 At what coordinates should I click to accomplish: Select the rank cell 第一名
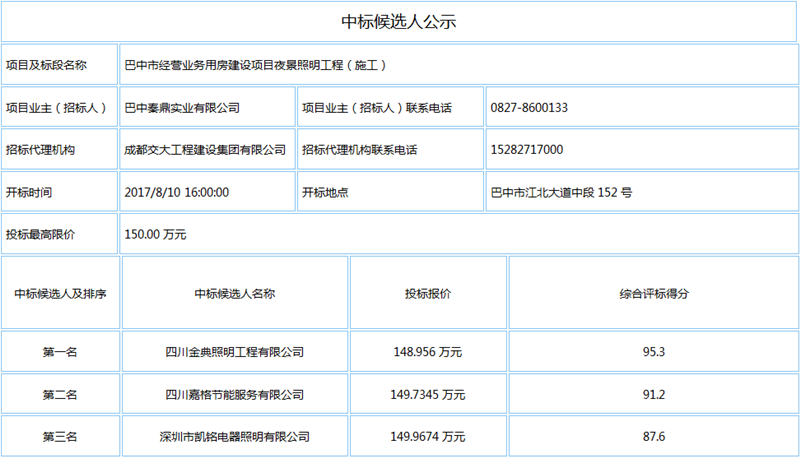(60, 351)
